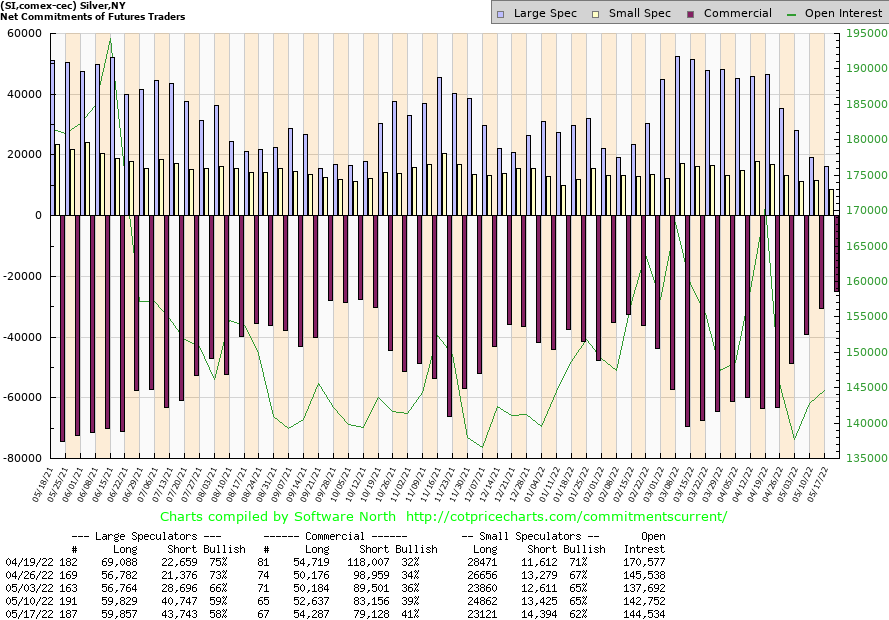This screenshot has width=889, height=620.
Task: Click the 'Small Speculators' table header
Action: click(530, 536)
